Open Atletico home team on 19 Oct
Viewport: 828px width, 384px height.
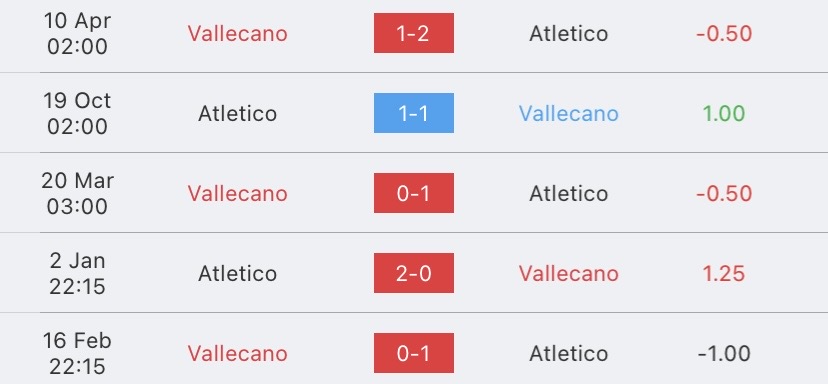238,114
